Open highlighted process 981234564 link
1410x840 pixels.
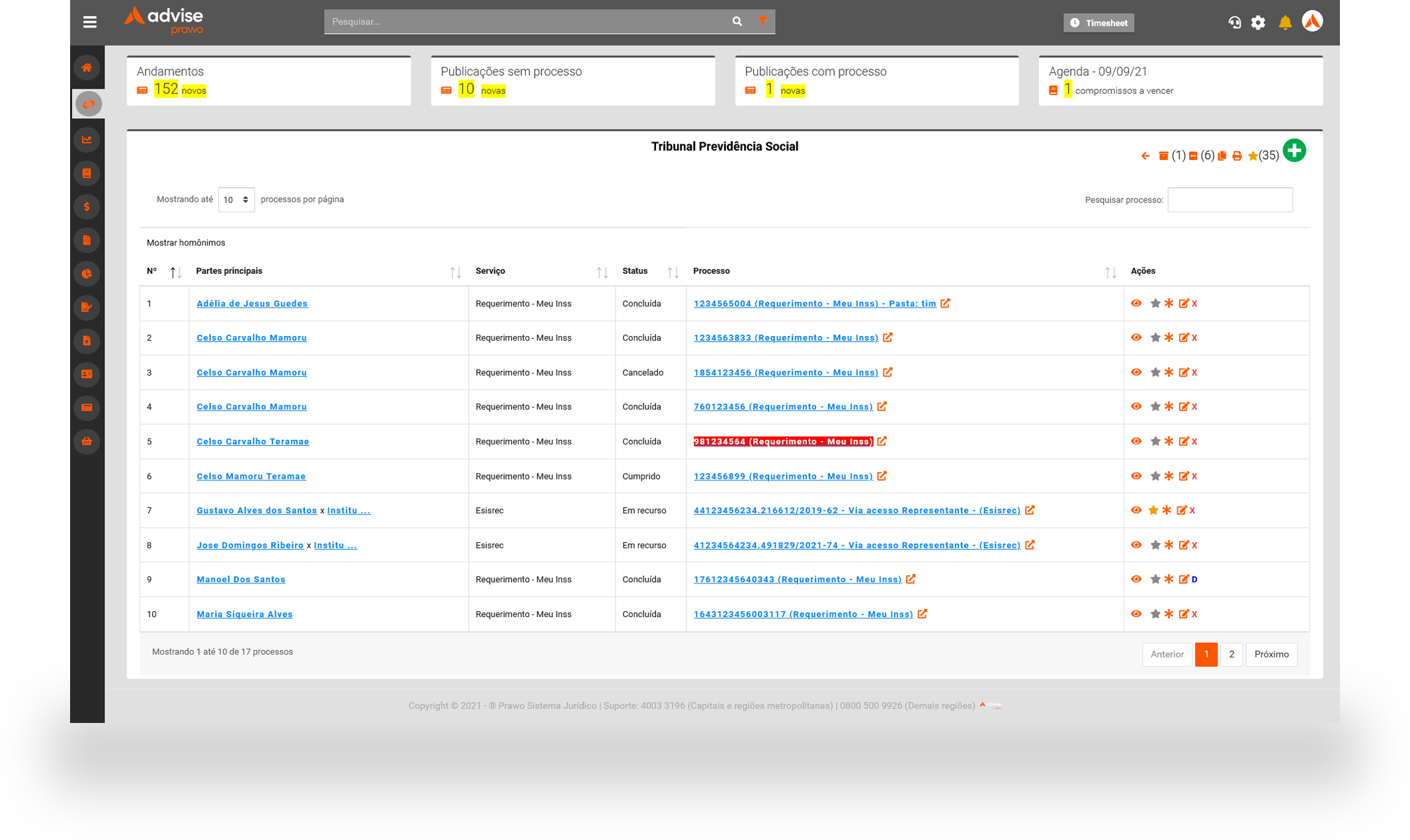783,441
